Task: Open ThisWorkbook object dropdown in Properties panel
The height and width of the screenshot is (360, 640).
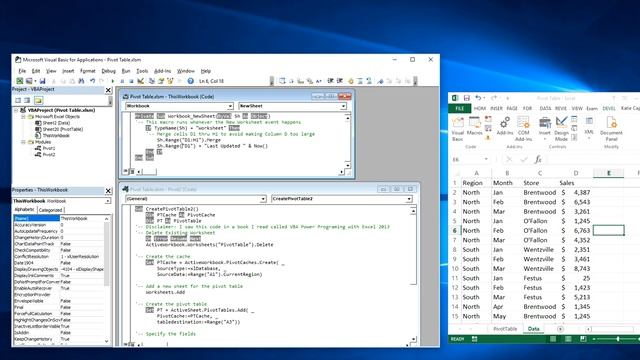Action: 107,201
